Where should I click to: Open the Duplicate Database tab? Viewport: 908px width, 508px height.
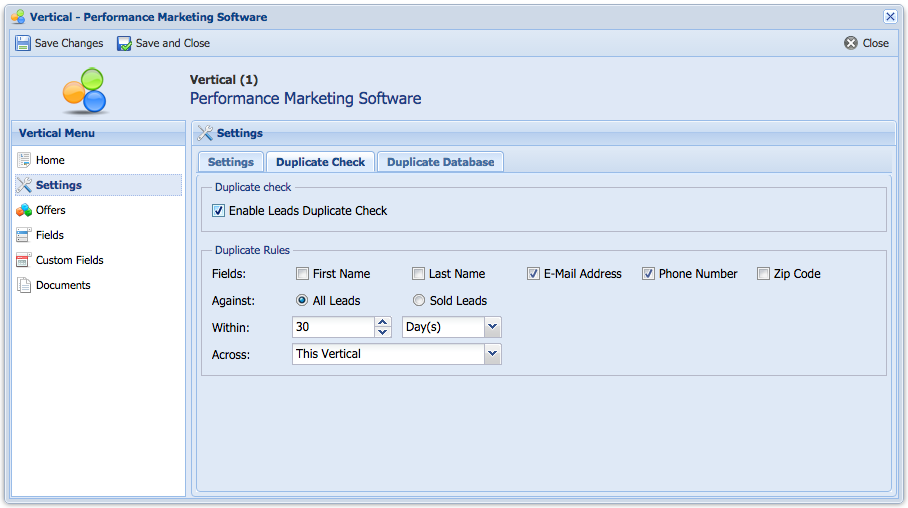tap(440, 162)
